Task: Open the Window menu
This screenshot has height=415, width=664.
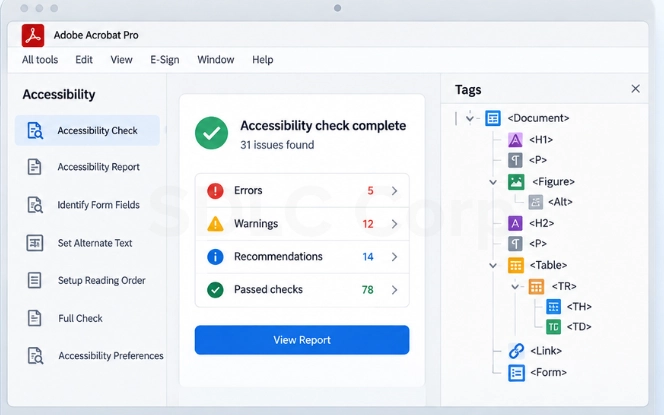Action: tap(216, 60)
